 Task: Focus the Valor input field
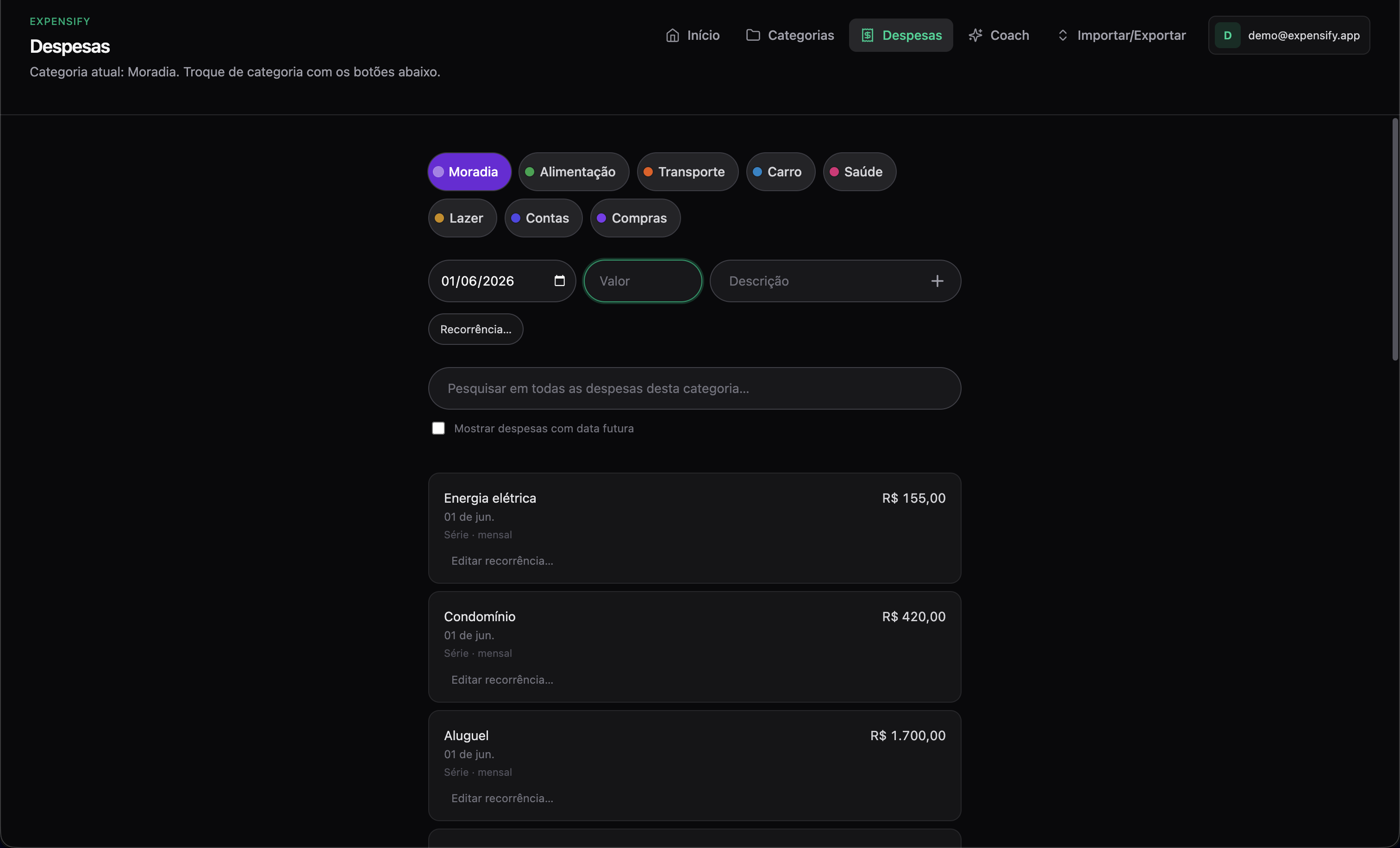tap(643, 281)
